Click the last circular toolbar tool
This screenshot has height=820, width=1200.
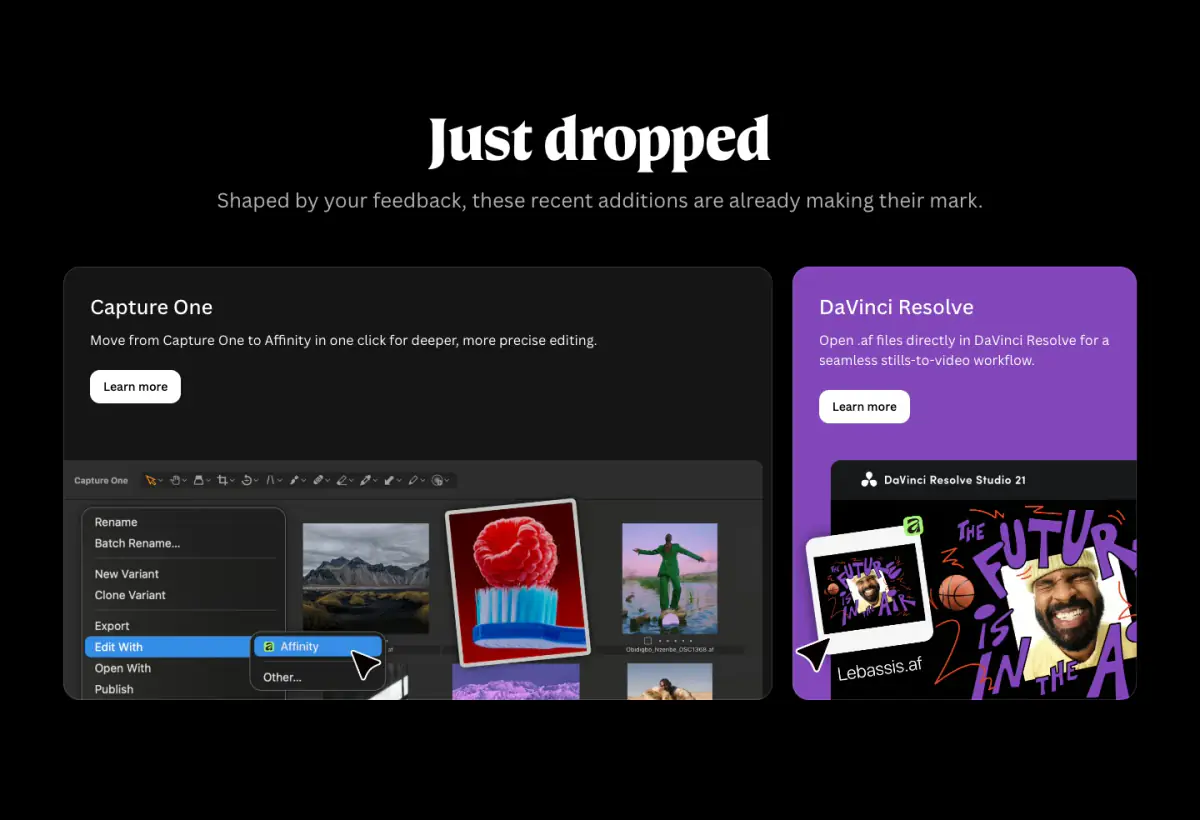click(x=436, y=481)
